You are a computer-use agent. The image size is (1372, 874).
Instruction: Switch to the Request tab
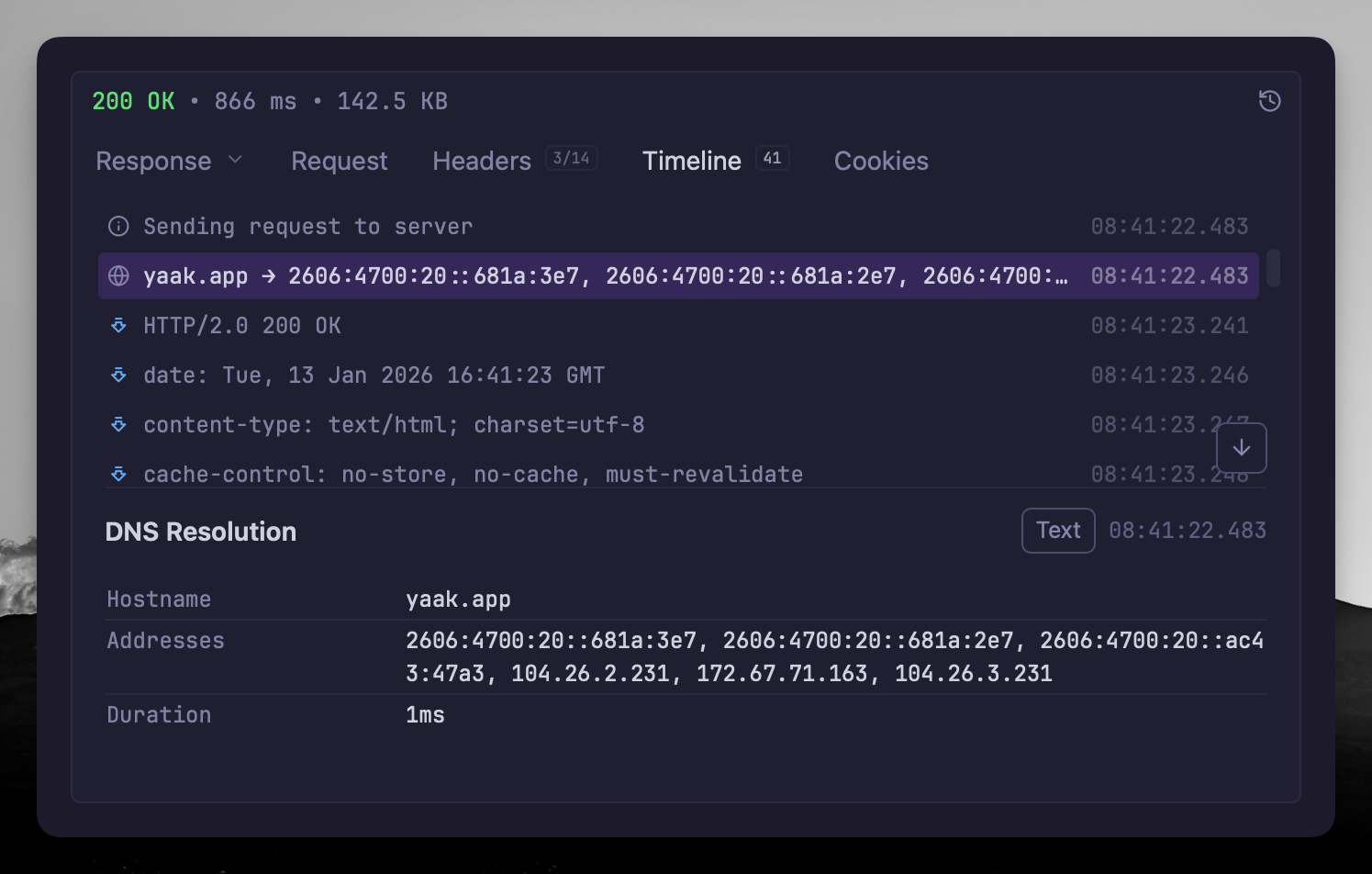[x=339, y=161]
